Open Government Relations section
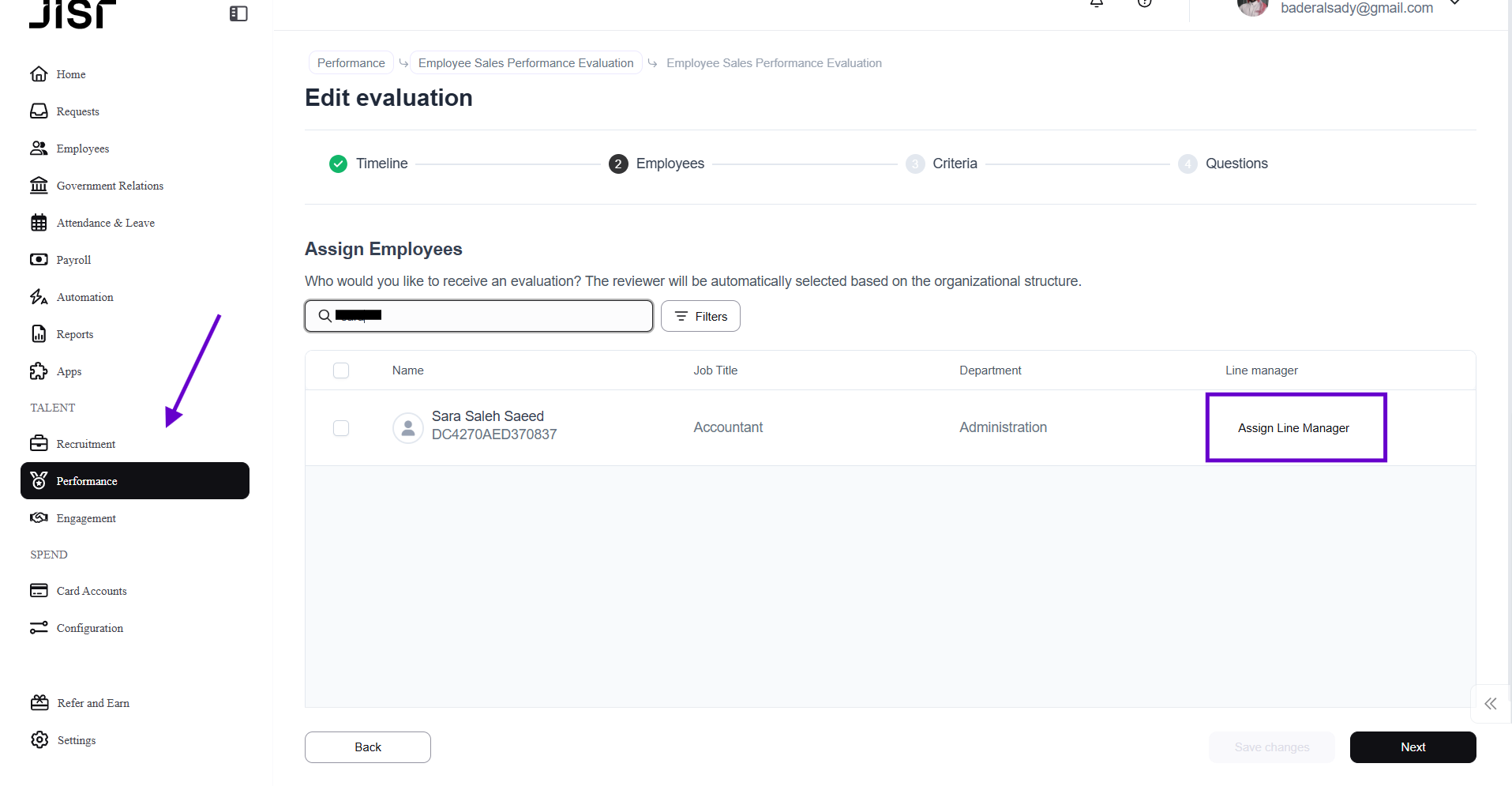 tap(110, 186)
